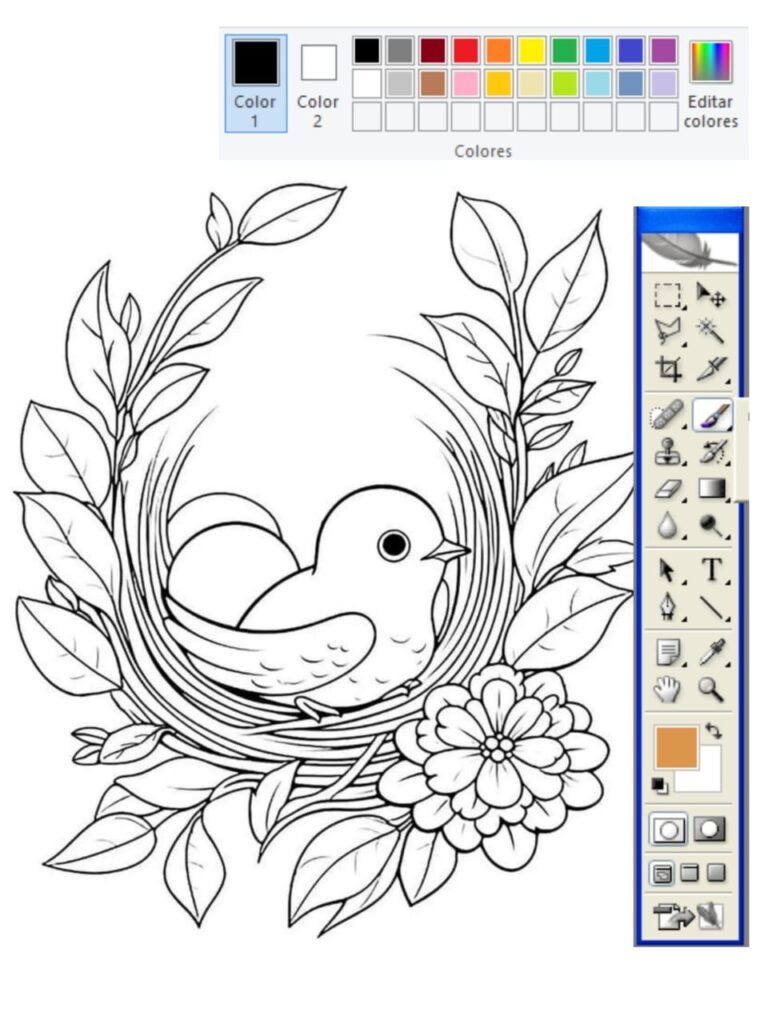Select the Brush tool
Image resolution: width=768 pixels, height=1024 pixels.
click(x=712, y=415)
